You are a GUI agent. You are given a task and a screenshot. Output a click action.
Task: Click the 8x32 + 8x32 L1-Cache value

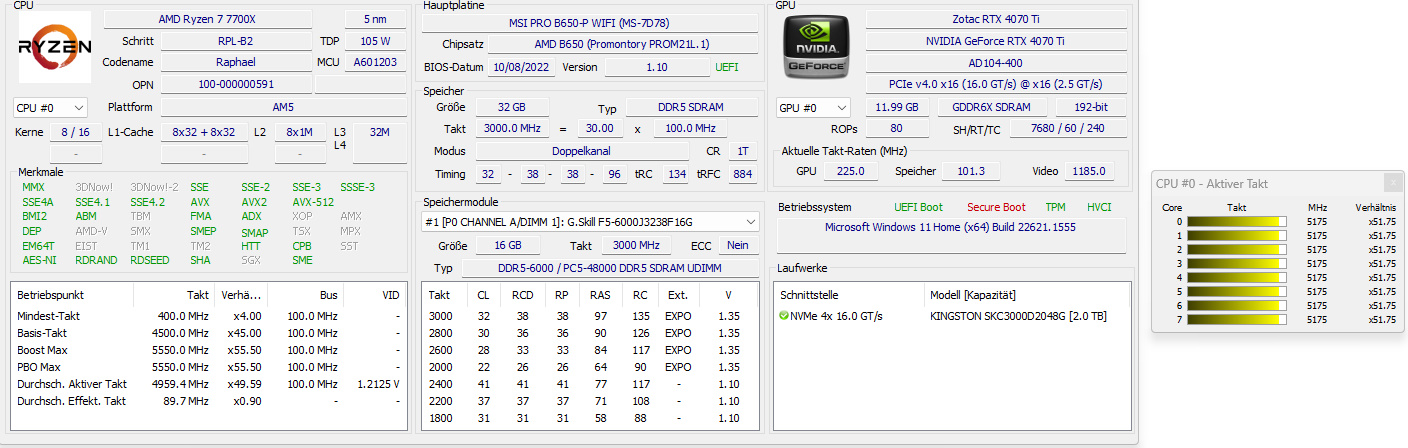coord(204,132)
